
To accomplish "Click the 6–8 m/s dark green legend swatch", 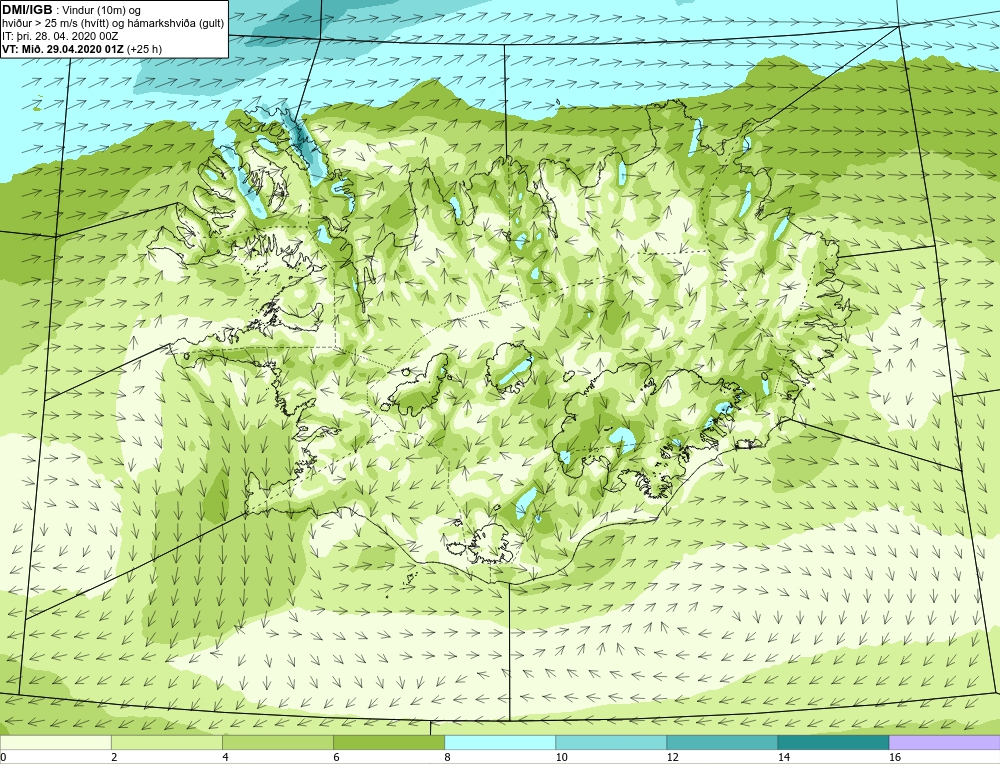I will click(x=388, y=742).
